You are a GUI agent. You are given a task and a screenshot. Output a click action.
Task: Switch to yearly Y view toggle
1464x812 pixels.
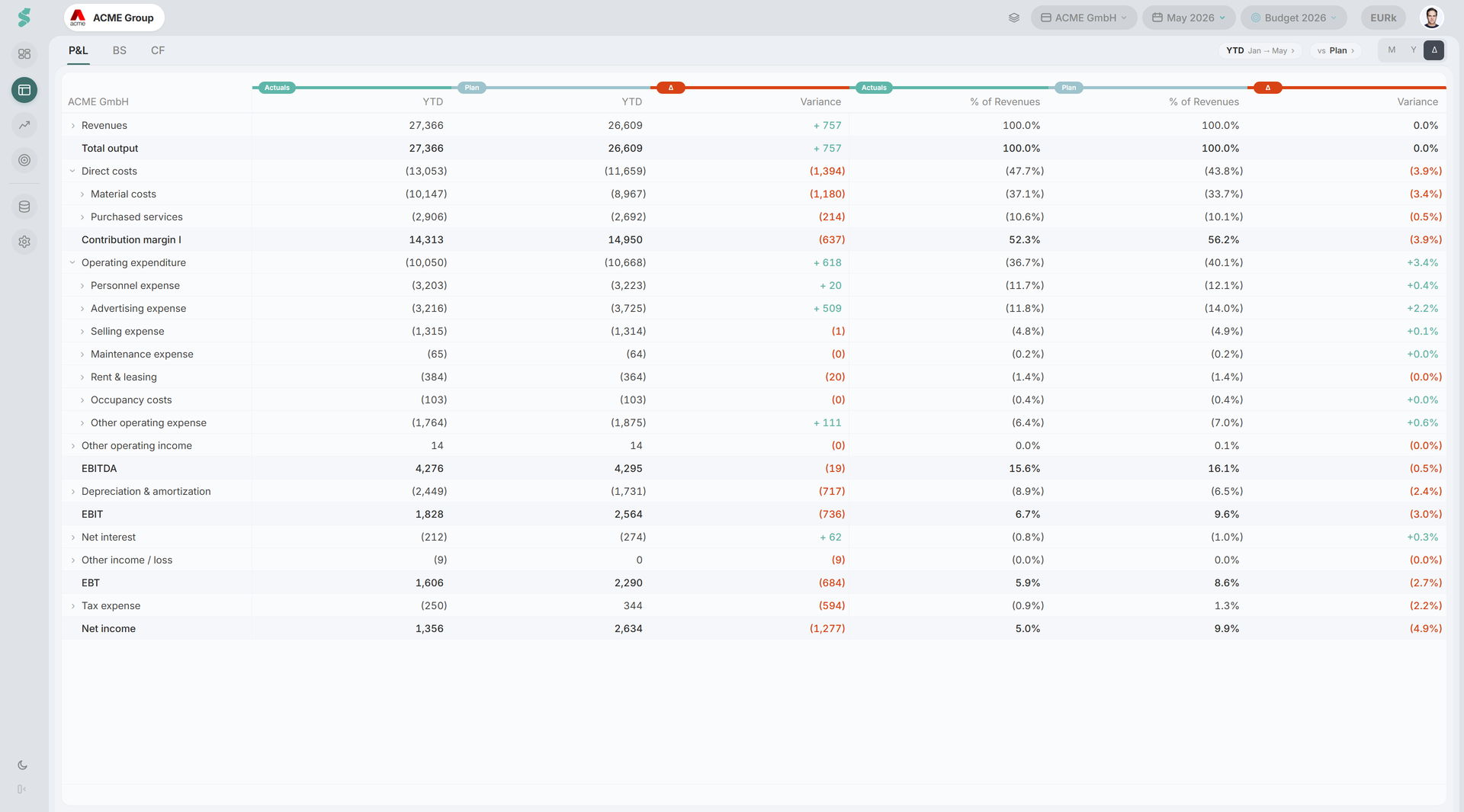1413,50
